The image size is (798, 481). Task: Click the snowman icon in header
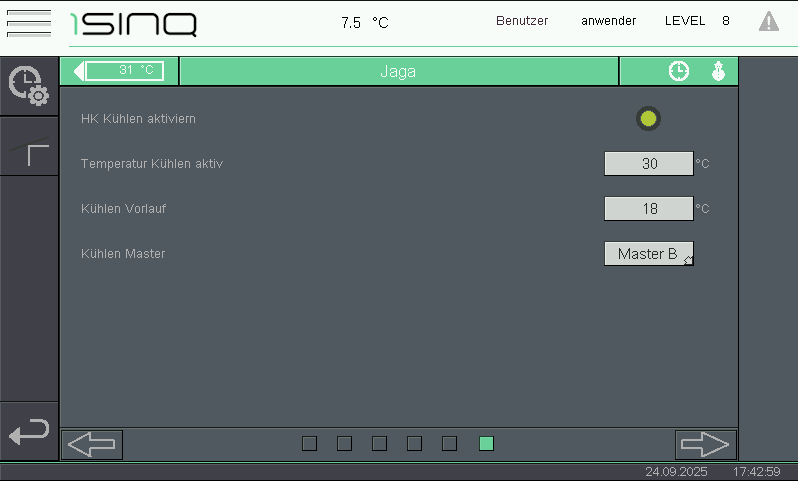pos(717,71)
